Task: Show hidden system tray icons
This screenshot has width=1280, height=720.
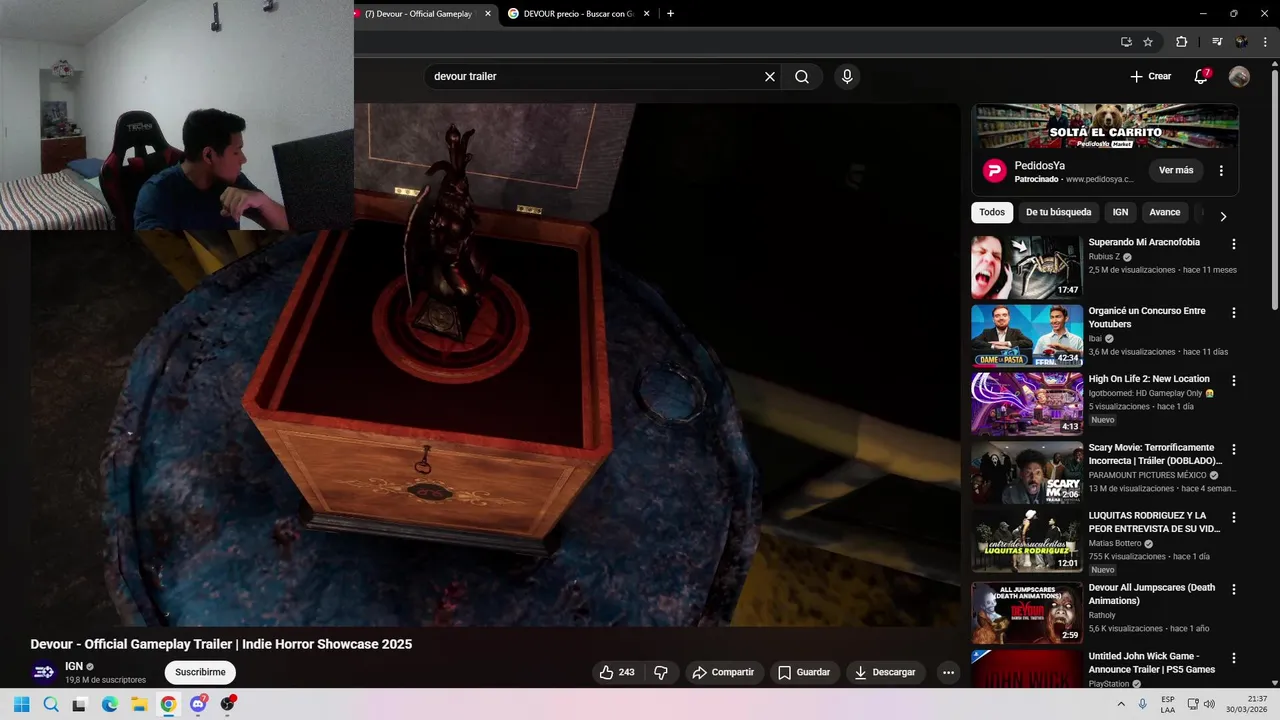Action: click(1119, 704)
